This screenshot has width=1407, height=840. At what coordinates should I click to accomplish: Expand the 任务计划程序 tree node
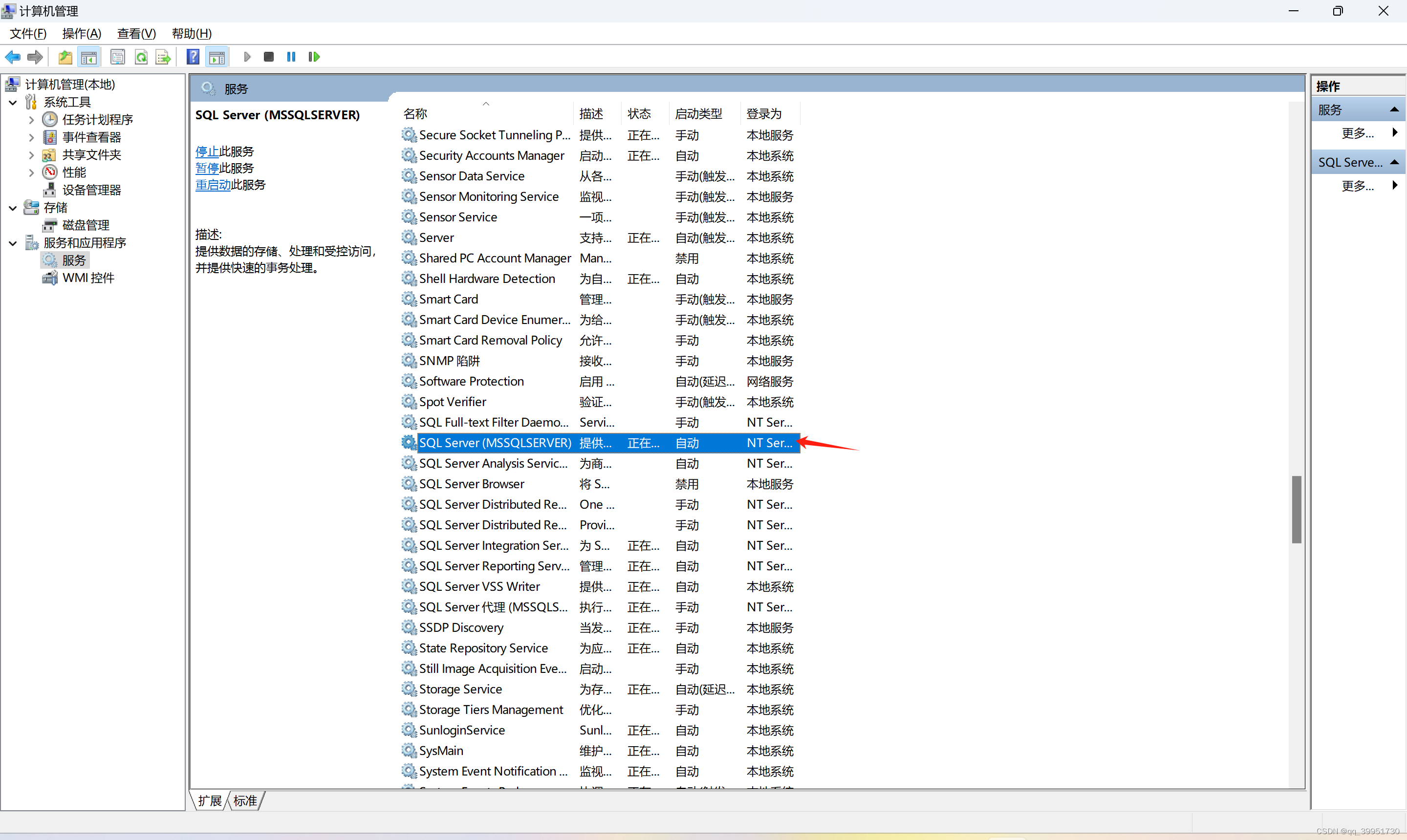(31, 120)
